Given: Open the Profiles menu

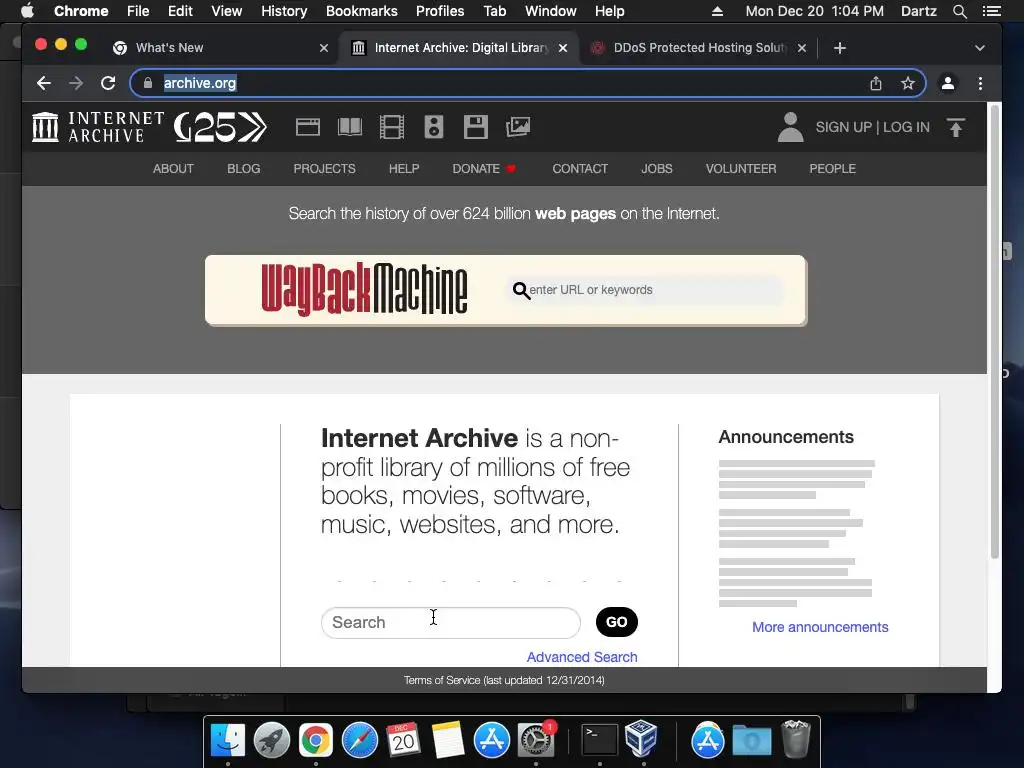Looking at the screenshot, I should tap(440, 11).
